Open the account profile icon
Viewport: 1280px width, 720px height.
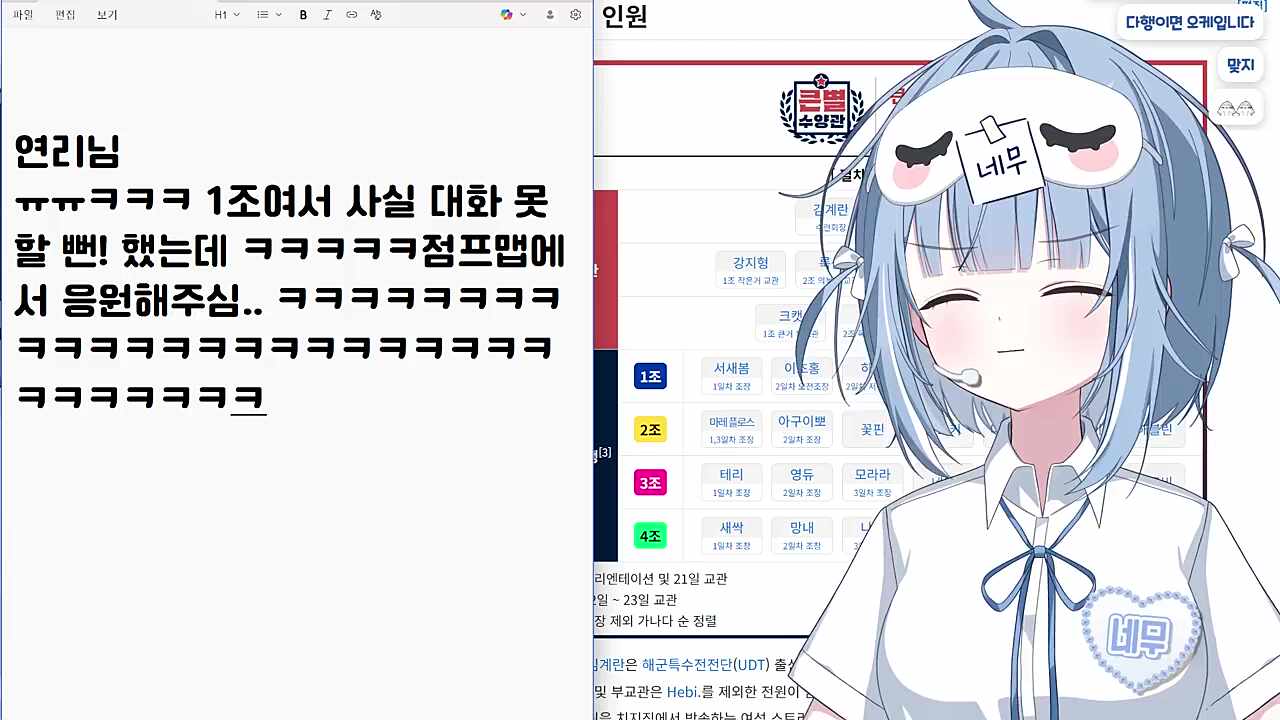coord(549,14)
